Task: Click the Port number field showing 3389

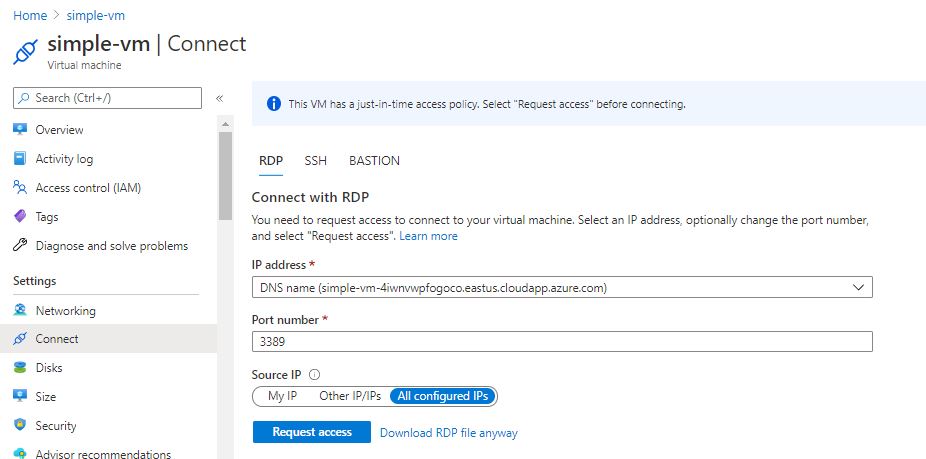Action: click(x=562, y=341)
